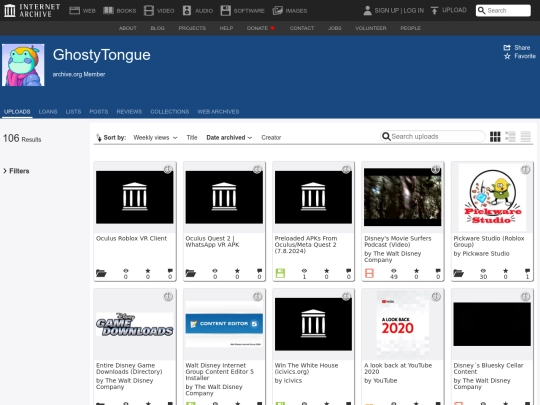540x405 pixels.
Task: Open the Date archived sort dropdown
Action: coord(229,137)
